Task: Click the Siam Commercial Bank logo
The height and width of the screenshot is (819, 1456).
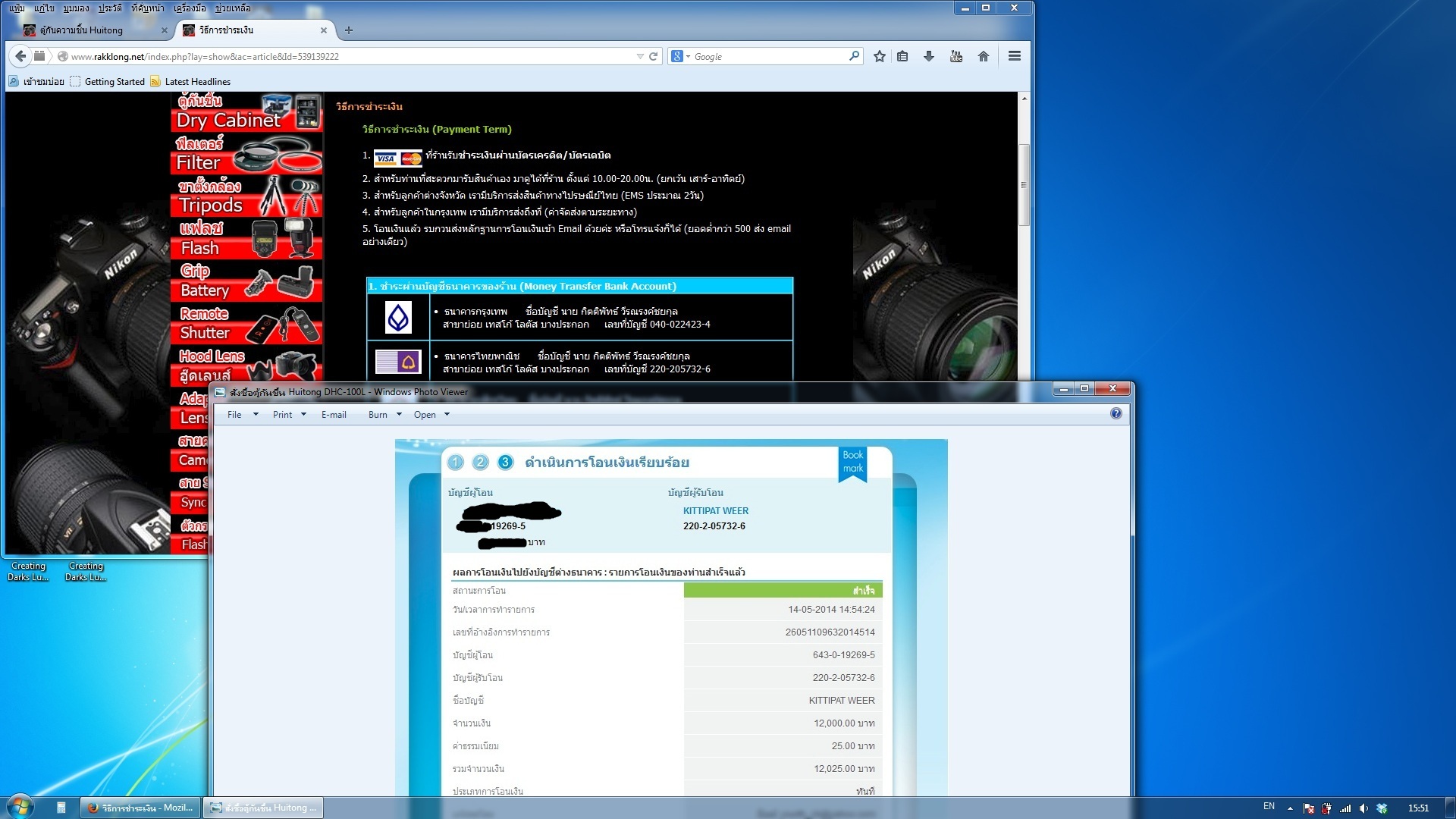Action: click(x=398, y=362)
